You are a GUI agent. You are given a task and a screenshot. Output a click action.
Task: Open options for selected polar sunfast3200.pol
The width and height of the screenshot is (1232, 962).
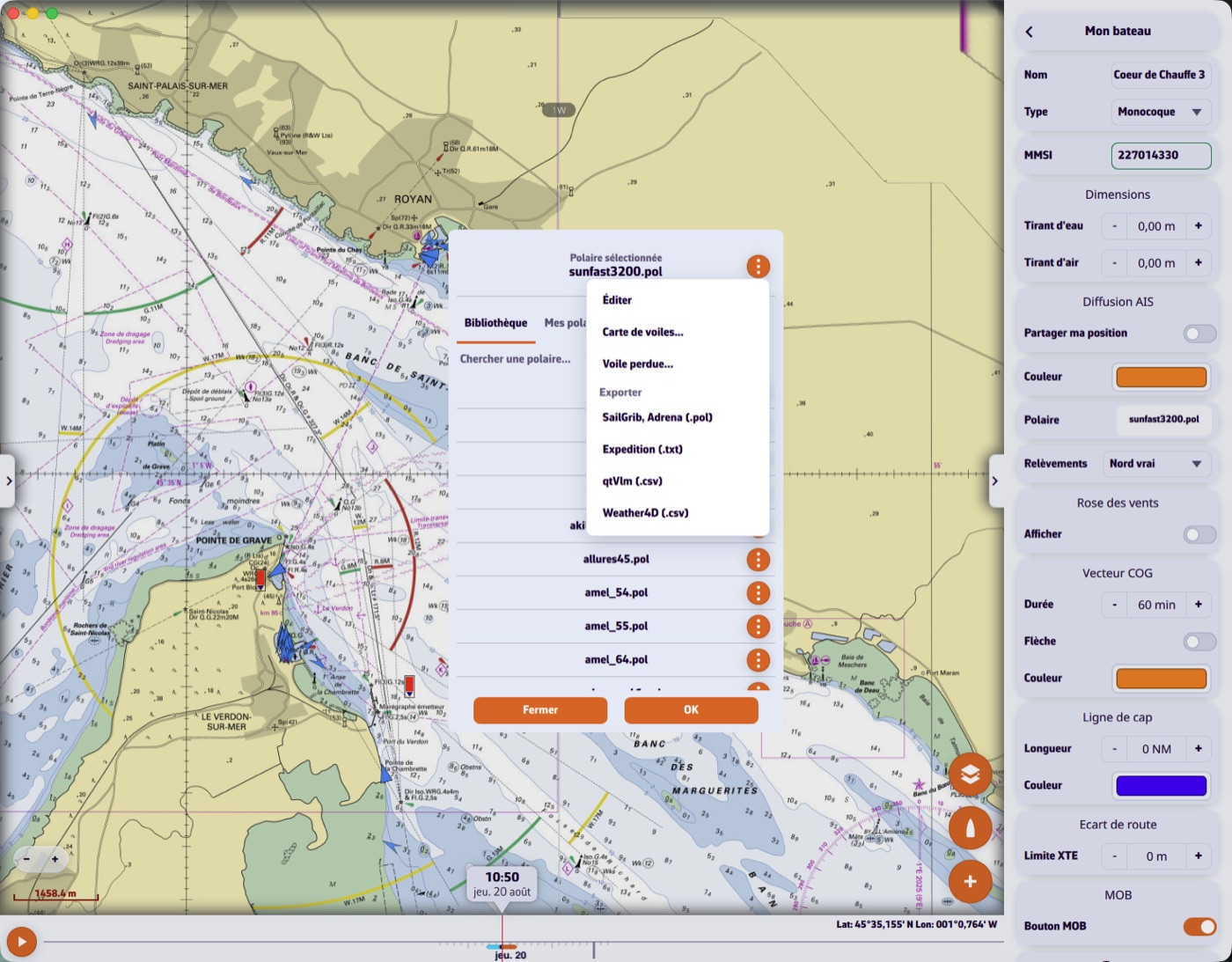pyautogui.click(x=758, y=266)
